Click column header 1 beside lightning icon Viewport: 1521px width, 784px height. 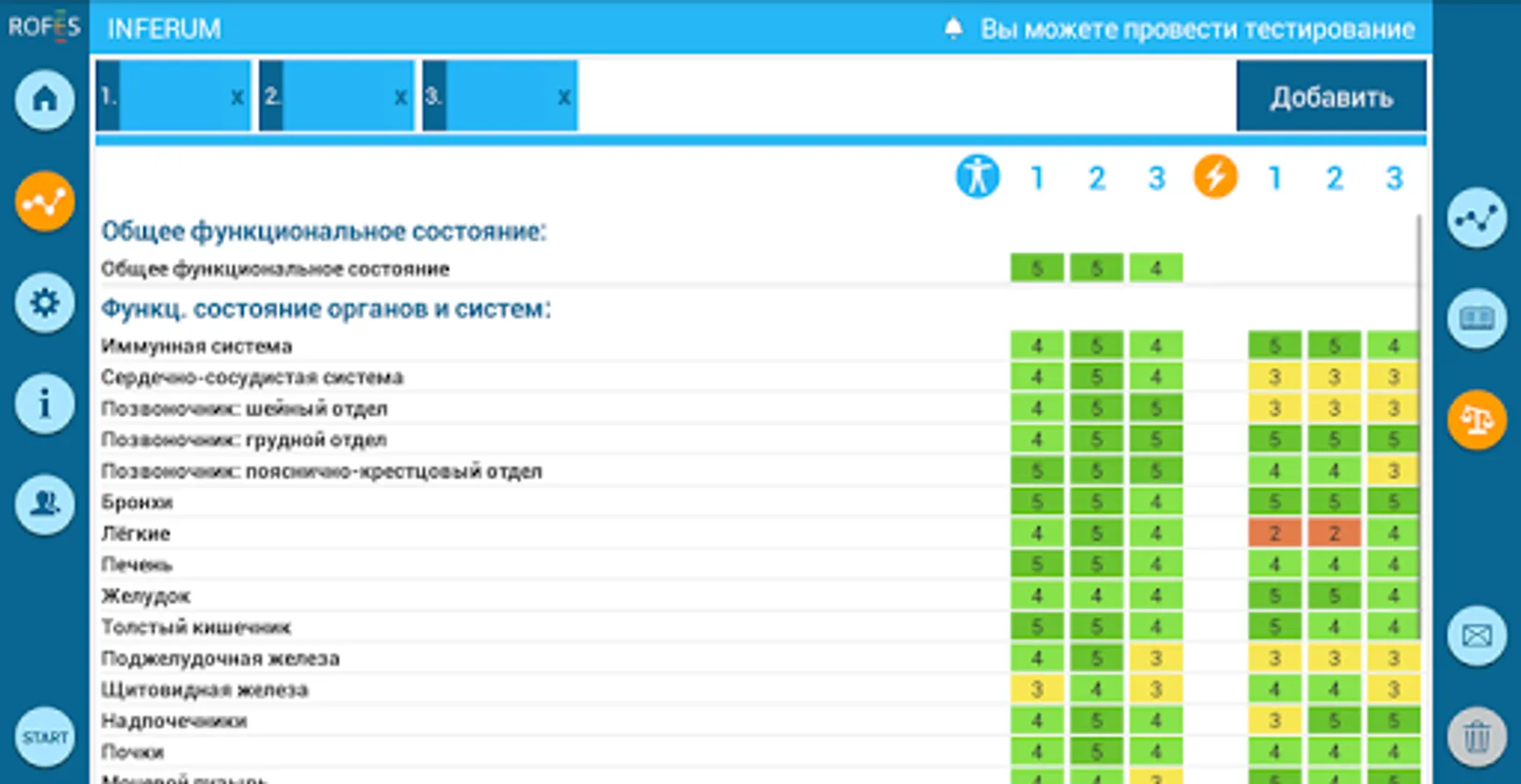point(1274,179)
